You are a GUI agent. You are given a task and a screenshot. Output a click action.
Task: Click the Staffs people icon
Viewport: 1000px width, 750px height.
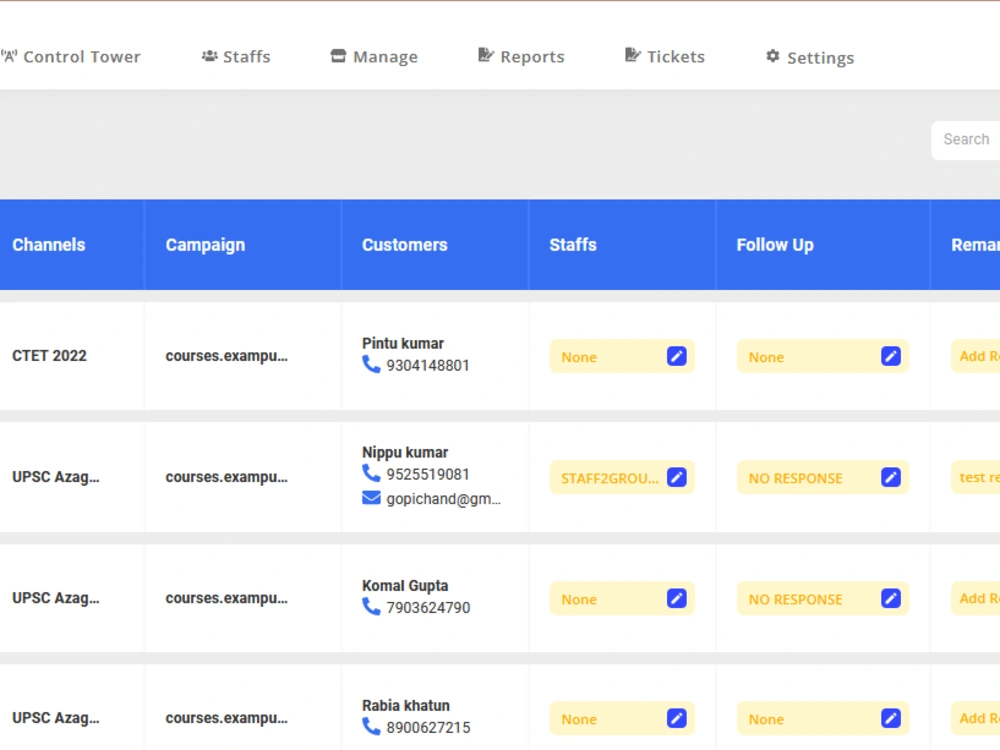[210, 56]
